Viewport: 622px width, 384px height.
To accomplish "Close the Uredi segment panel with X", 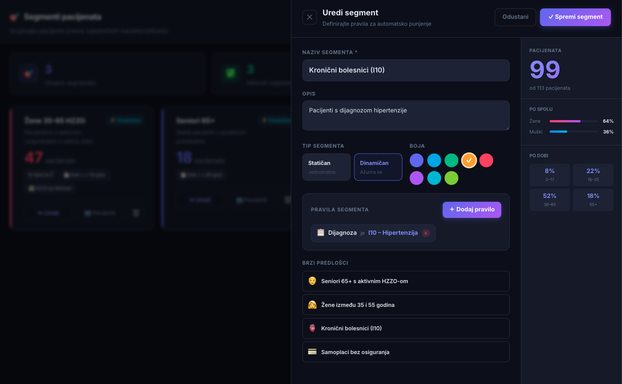I will pos(309,17).
